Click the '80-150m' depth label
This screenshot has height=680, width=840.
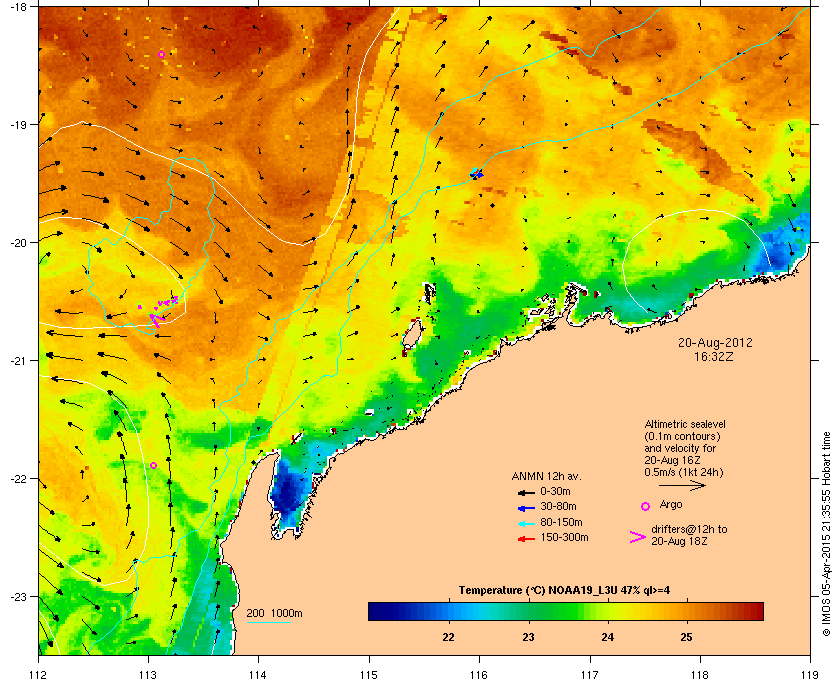561,522
